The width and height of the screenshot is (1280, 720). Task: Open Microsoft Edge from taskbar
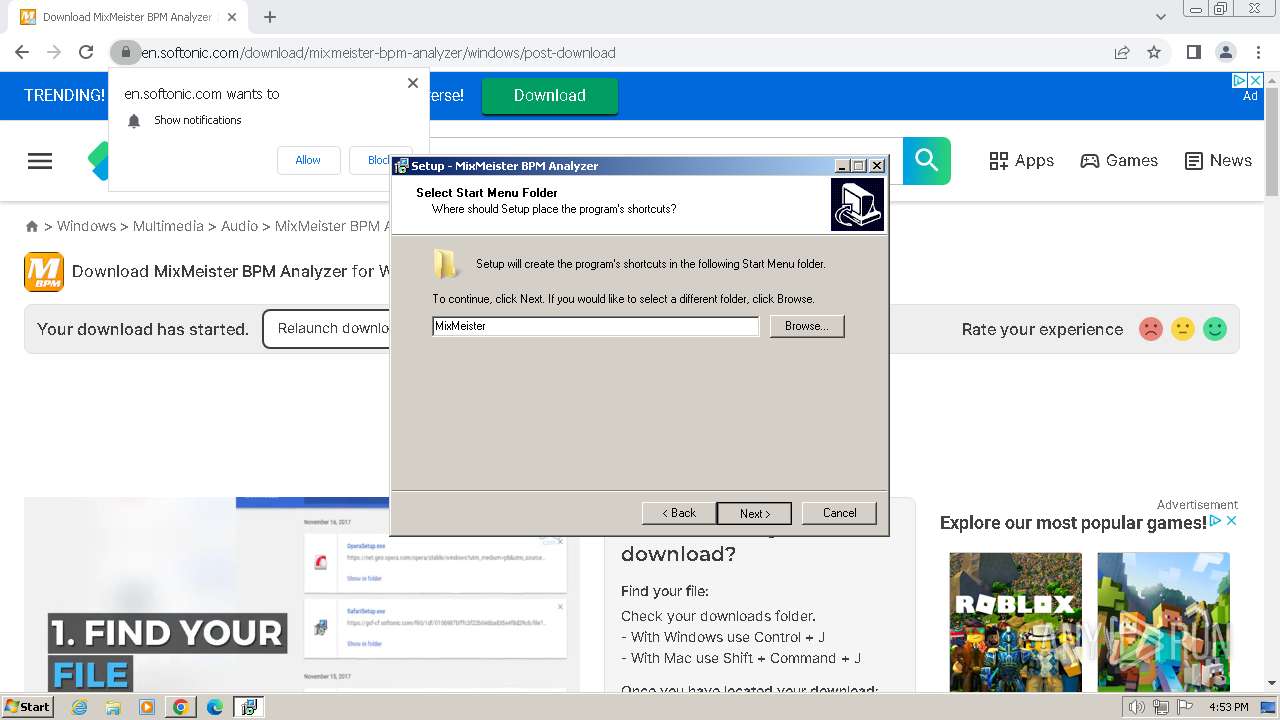[x=215, y=707]
